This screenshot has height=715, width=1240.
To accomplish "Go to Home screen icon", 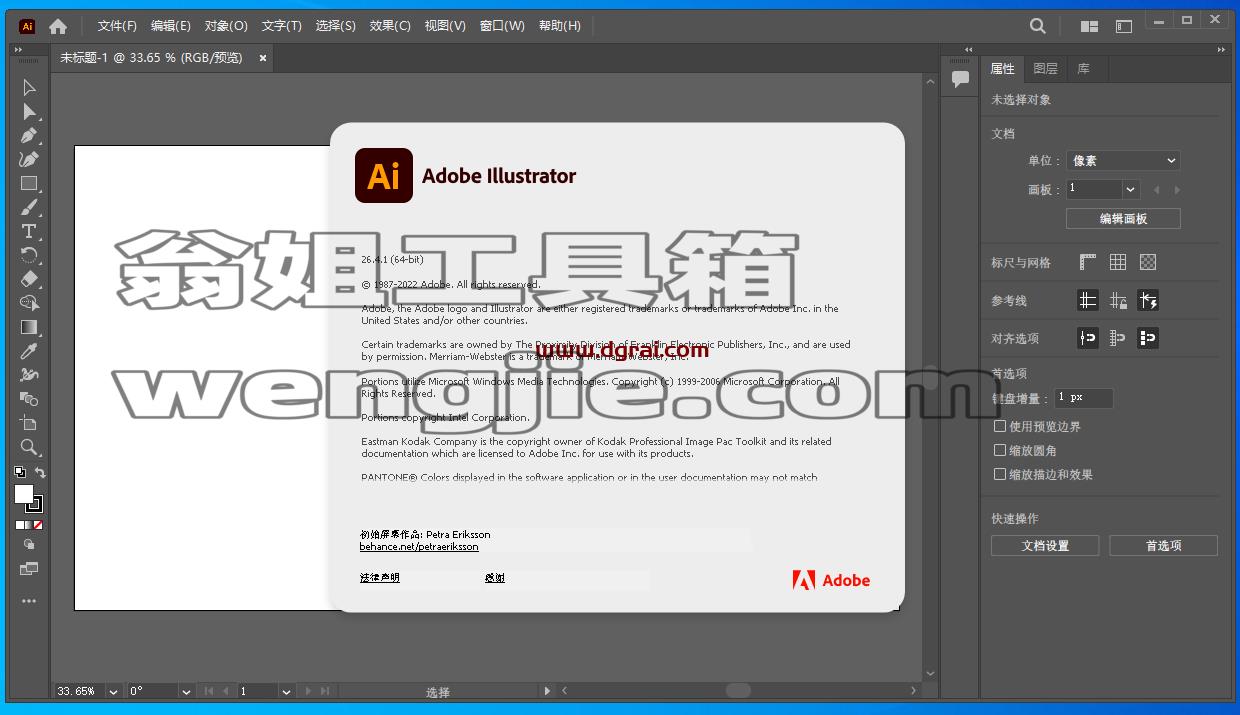I will pyautogui.click(x=58, y=26).
